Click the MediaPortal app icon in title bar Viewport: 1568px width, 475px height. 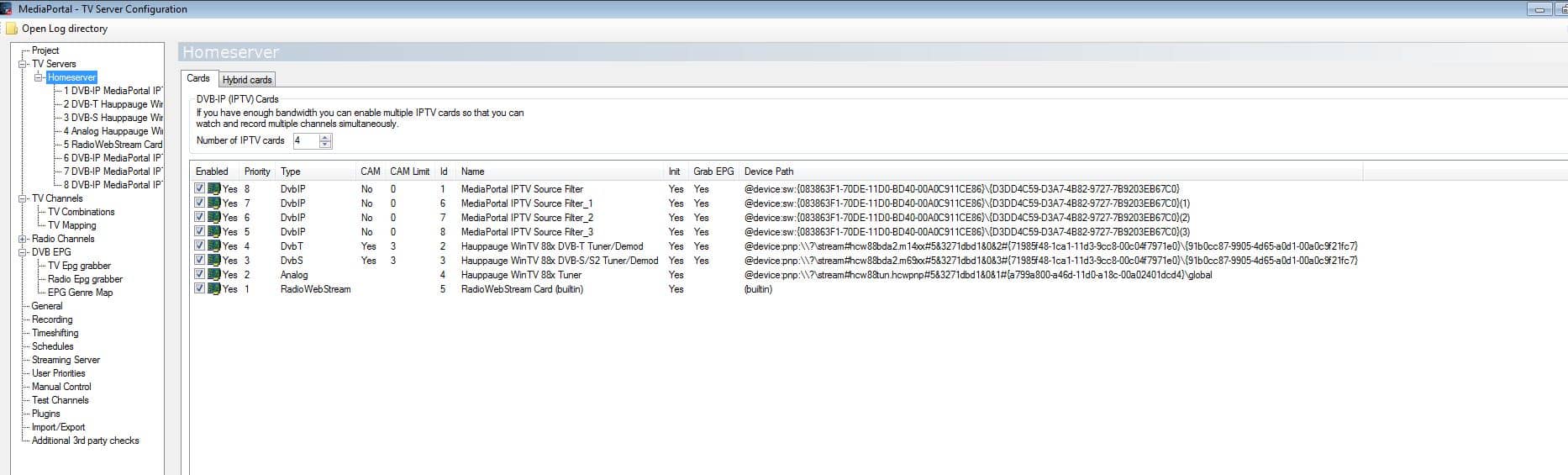coord(8,9)
